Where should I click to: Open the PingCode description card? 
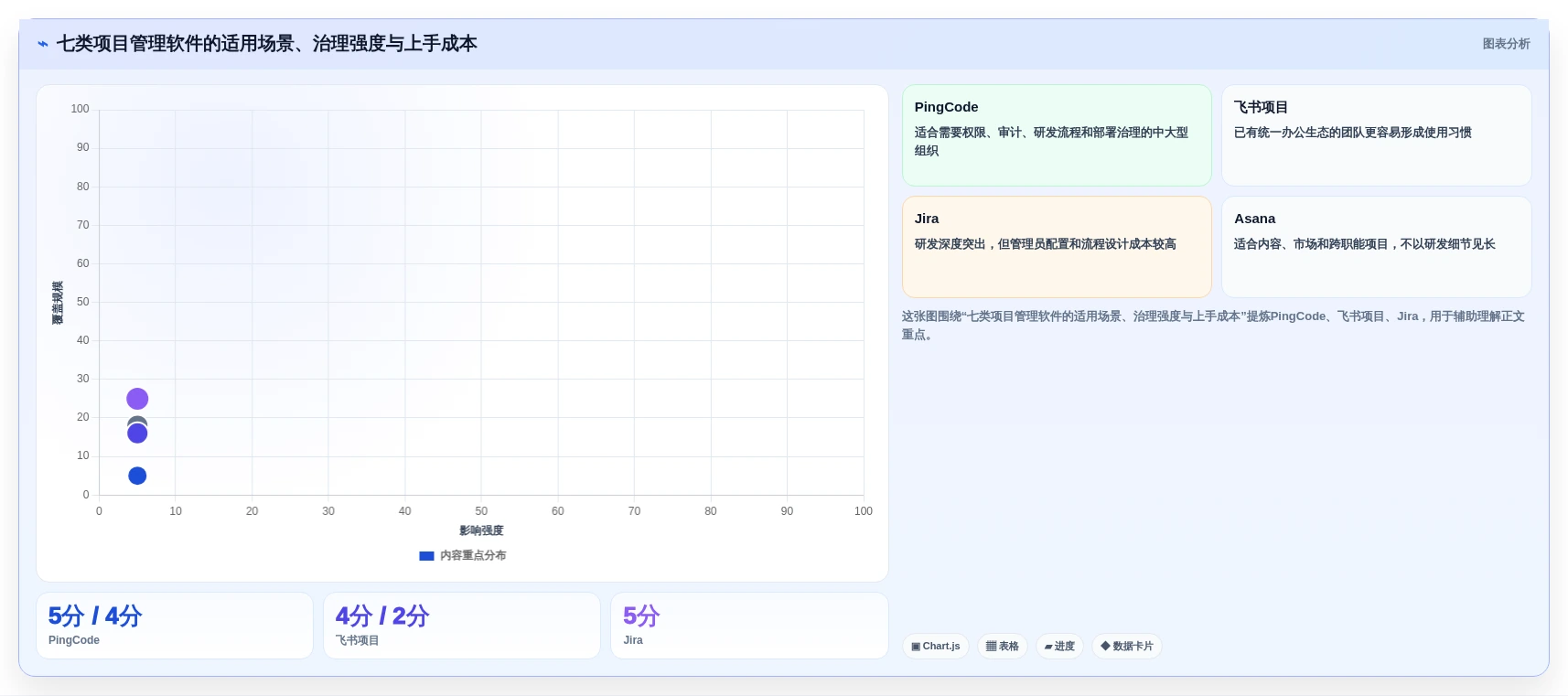tap(1057, 135)
